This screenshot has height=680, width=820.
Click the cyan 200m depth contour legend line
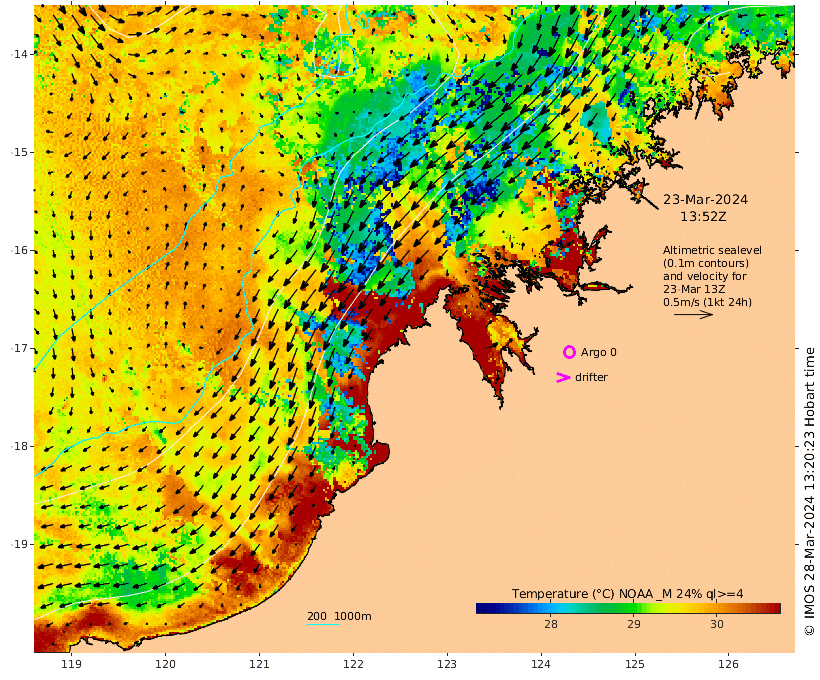click(x=323, y=624)
